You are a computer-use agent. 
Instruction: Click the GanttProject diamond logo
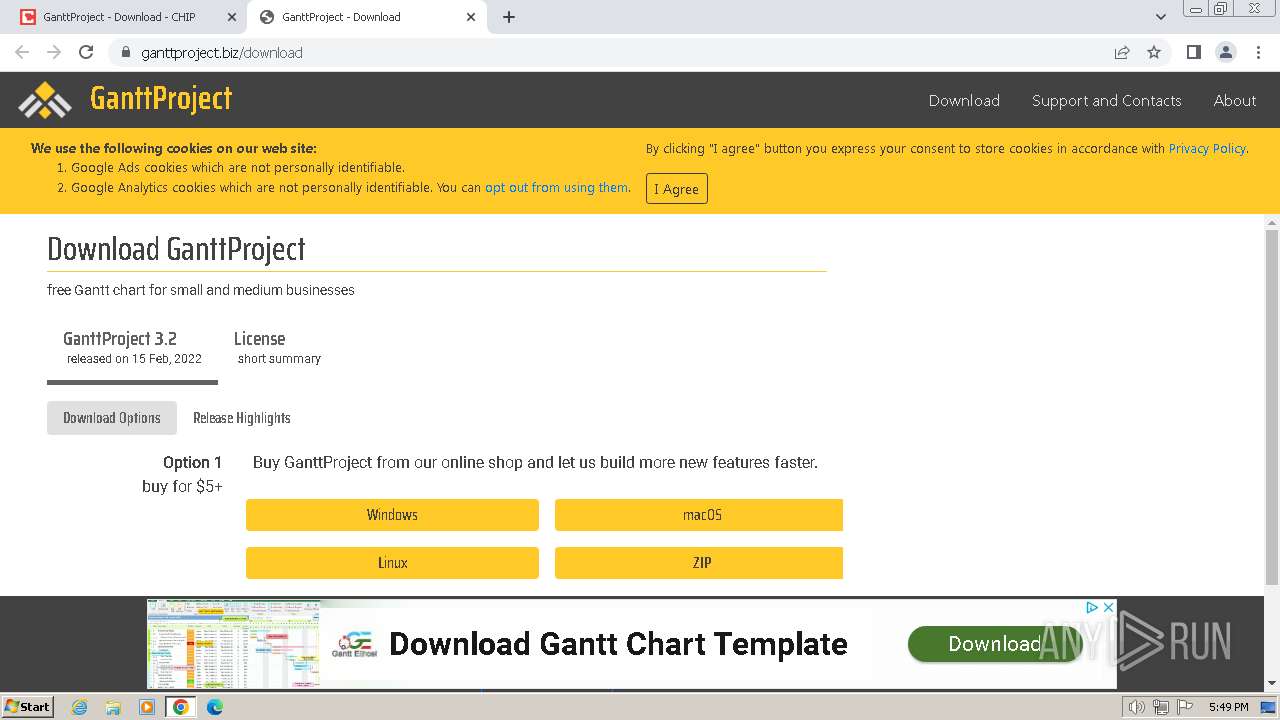45,100
